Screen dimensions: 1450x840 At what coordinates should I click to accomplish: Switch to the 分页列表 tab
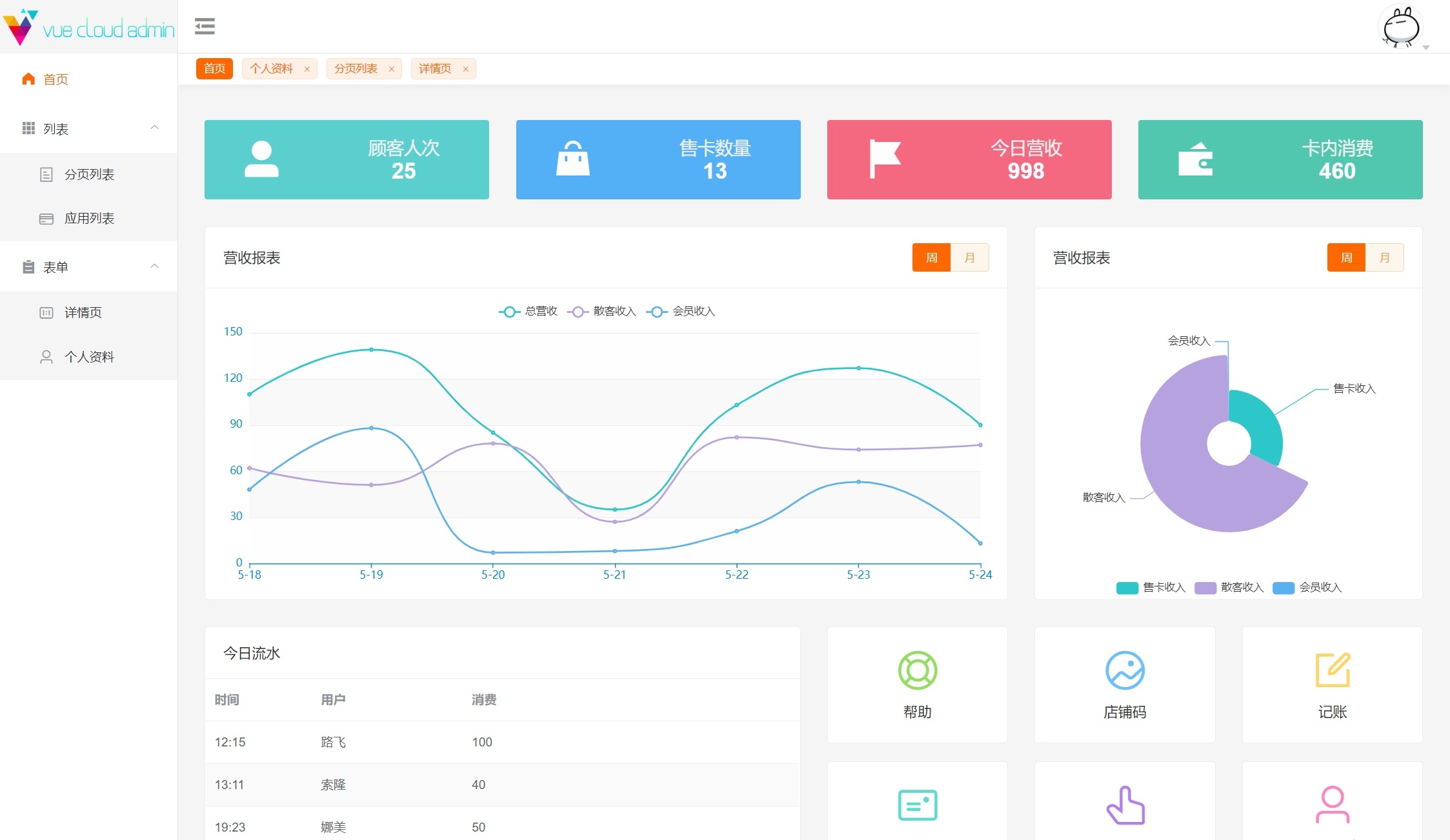tap(356, 68)
